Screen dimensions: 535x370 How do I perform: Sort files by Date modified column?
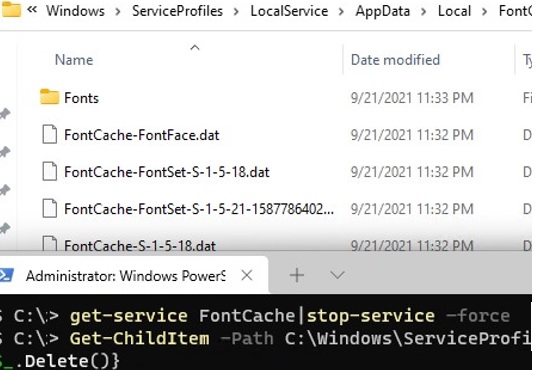coord(395,60)
